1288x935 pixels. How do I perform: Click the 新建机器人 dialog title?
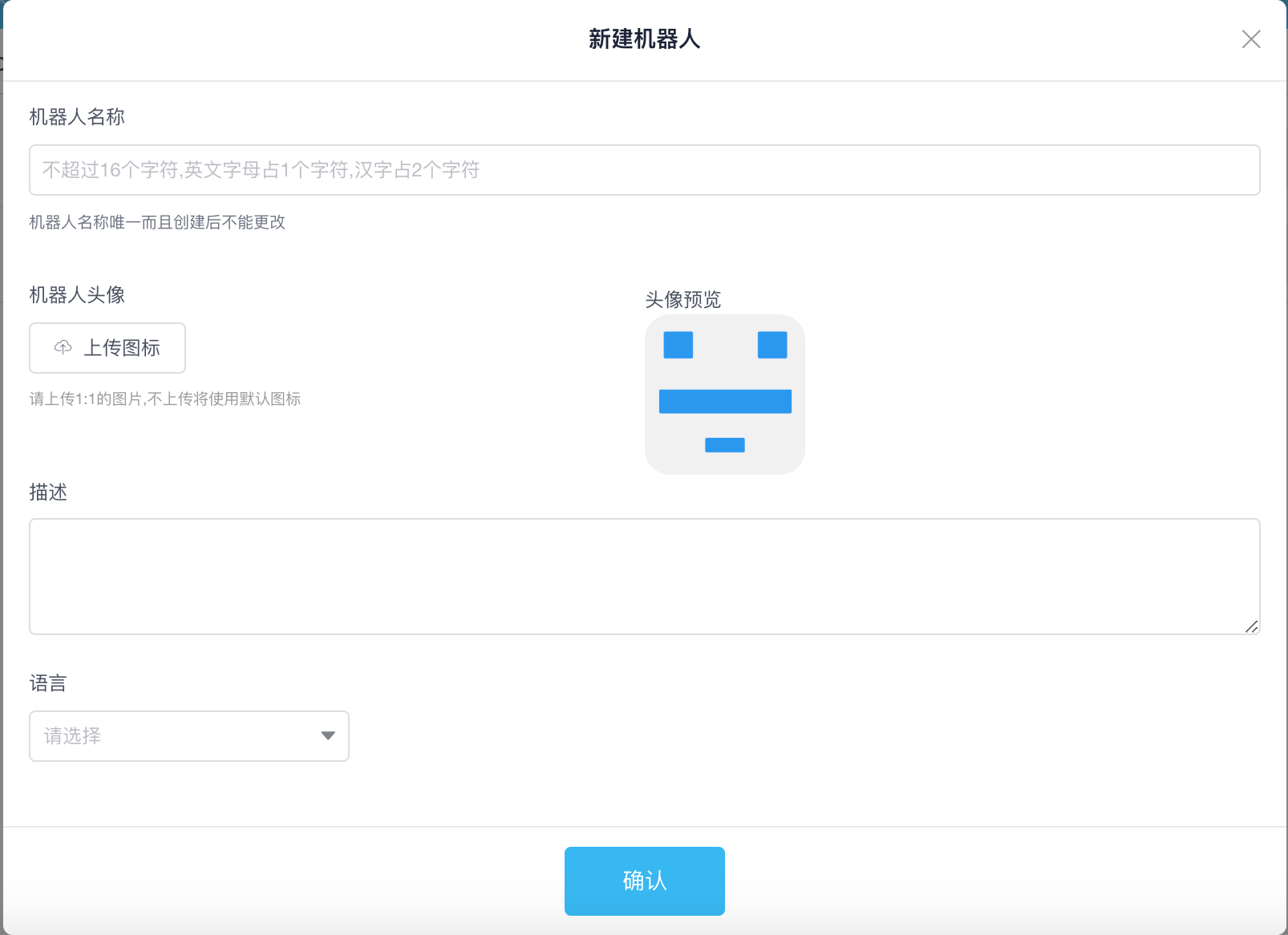pyautogui.click(x=645, y=39)
